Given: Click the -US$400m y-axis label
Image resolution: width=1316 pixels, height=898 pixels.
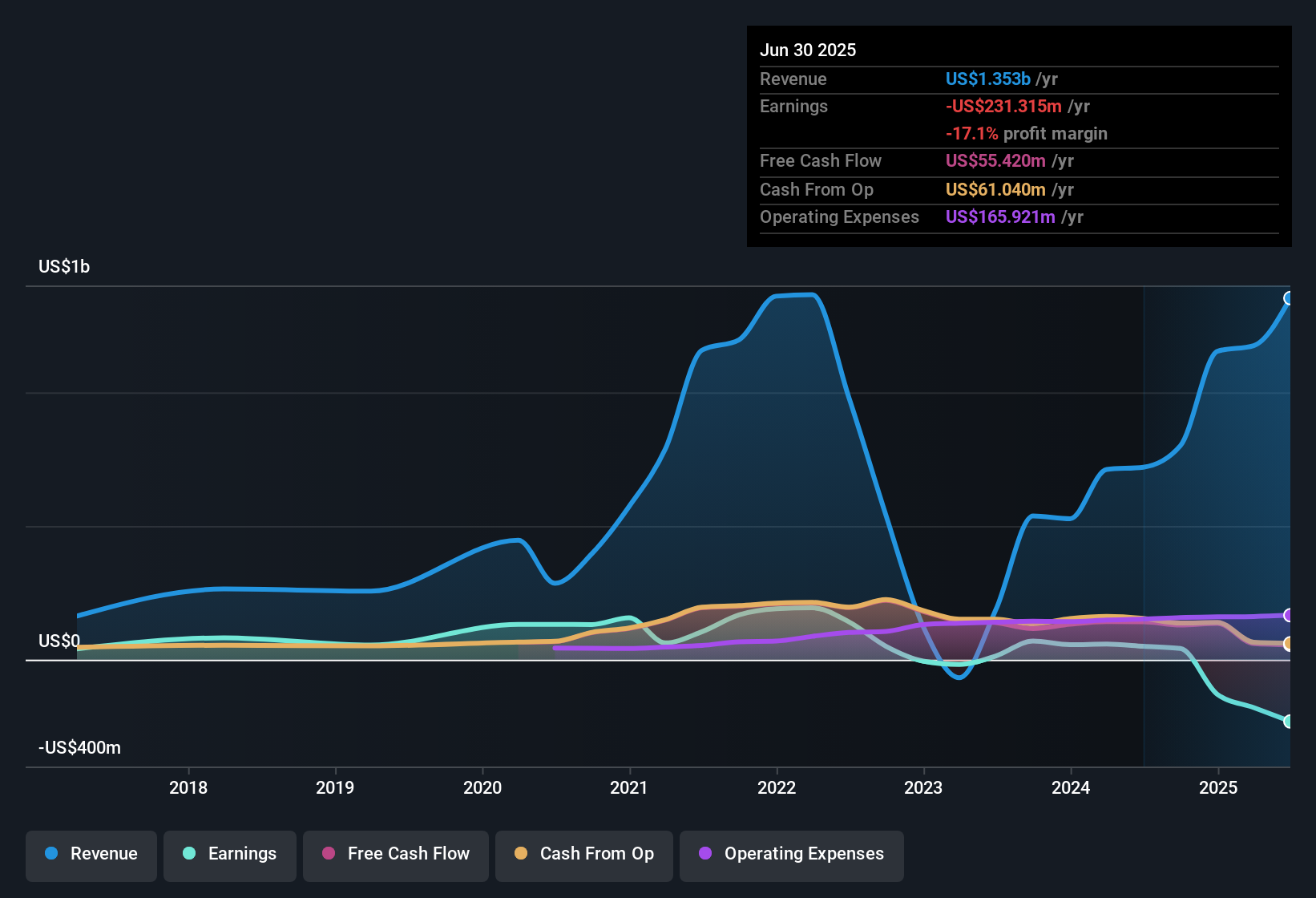Looking at the screenshot, I should (79, 748).
